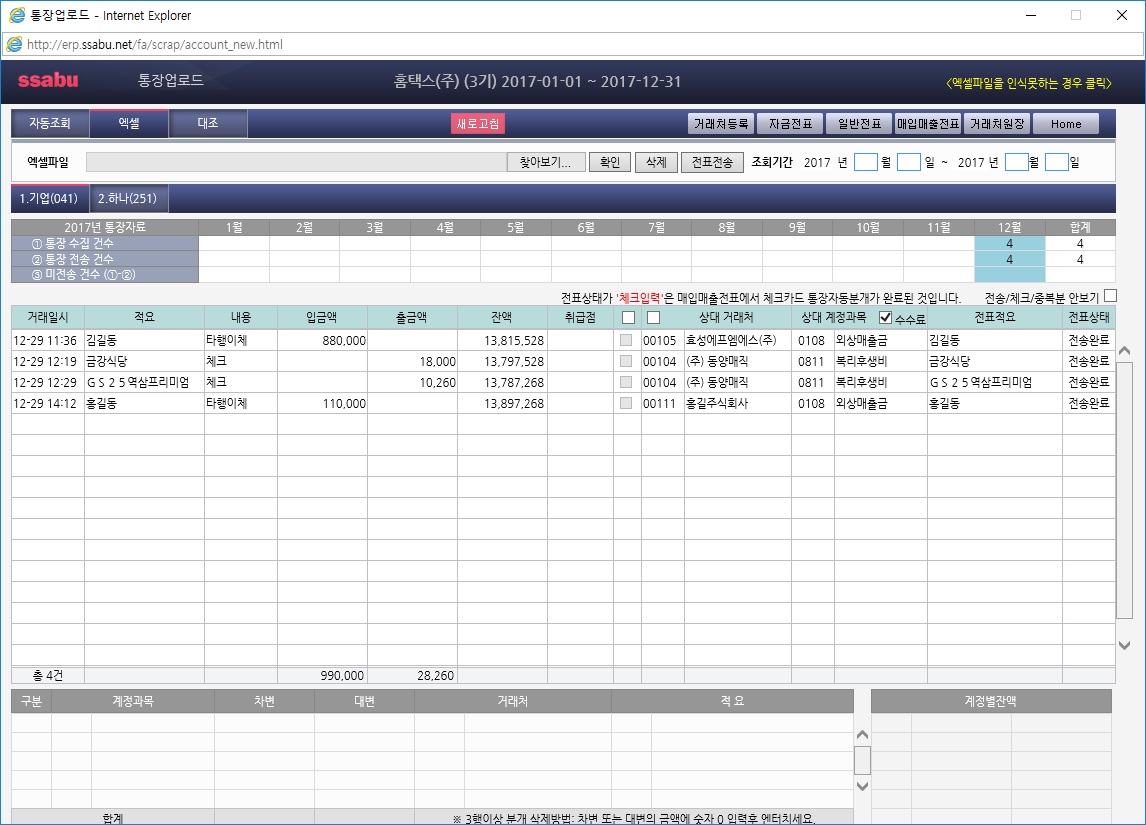Toggle second header checkbox before 상대 거래처
The width and height of the screenshot is (1146, 825).
pos(653,317)
